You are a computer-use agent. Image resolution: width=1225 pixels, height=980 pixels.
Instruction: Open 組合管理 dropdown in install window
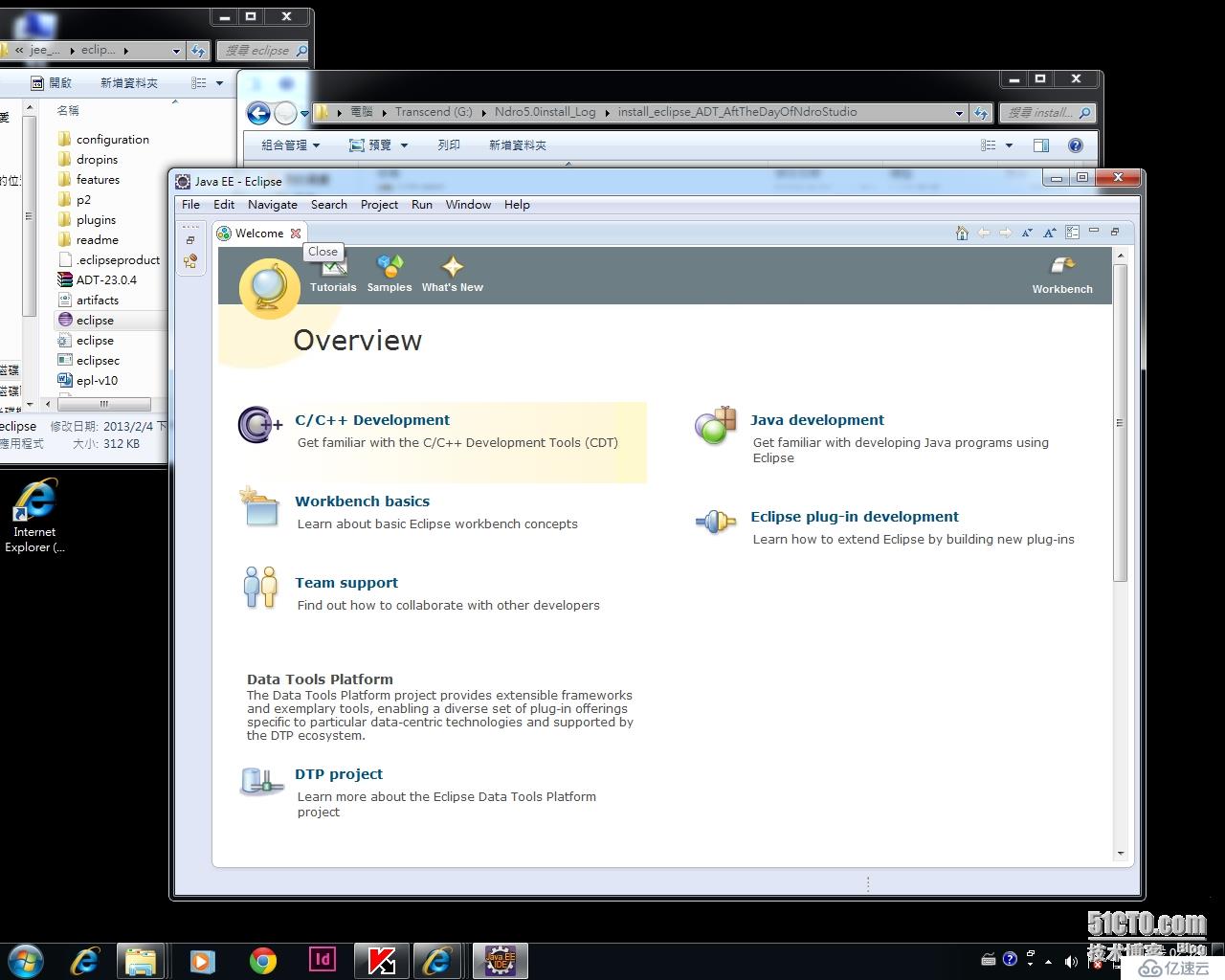coord(290,145)
